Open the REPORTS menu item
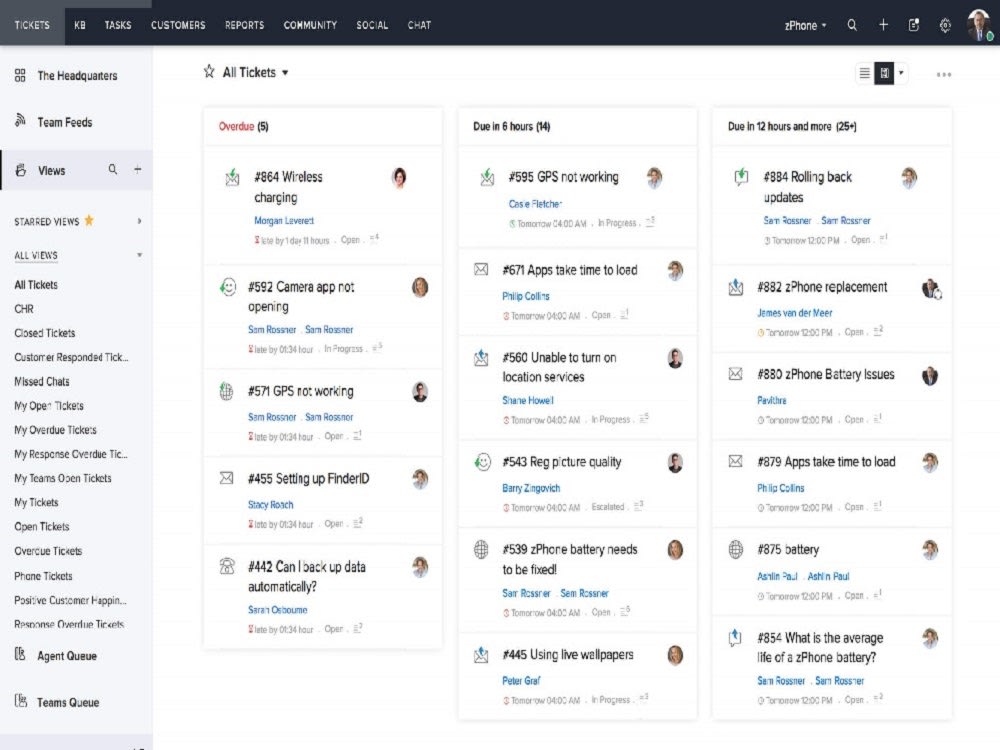1000x750 pixels. click(x=243, y=25)
